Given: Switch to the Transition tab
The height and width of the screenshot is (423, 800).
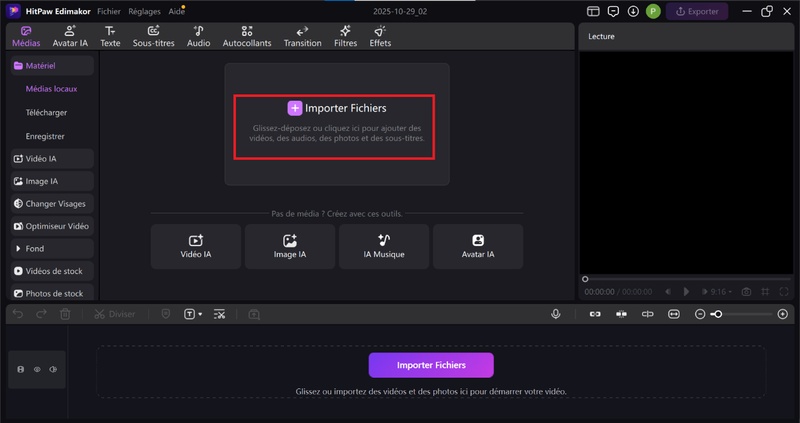Looking at the screenshot, I should click(x=302, y=36).
